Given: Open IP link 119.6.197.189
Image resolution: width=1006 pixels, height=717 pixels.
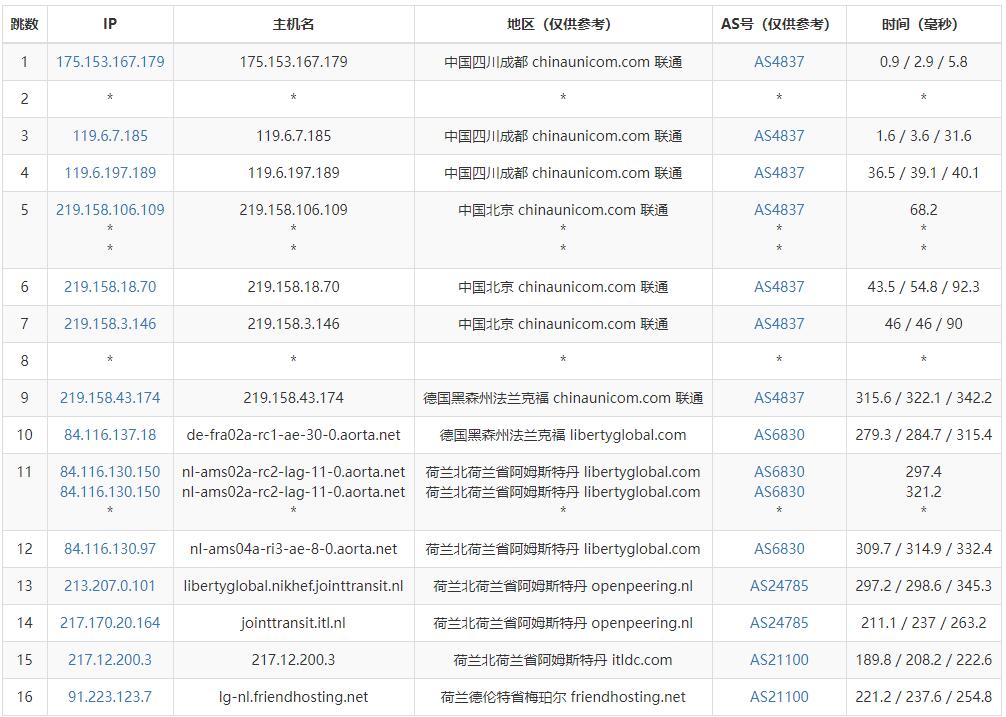Looking at the screenshot, I should (x=110, y=173).
